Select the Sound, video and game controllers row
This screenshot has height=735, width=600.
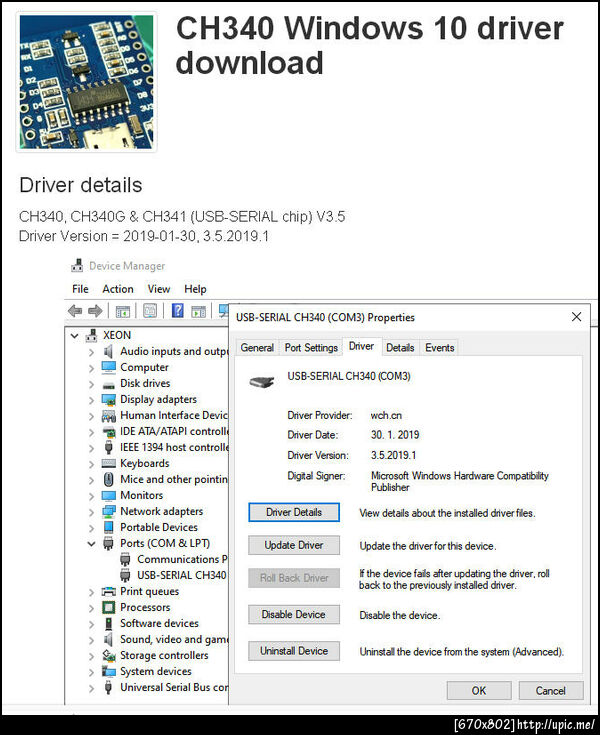(x=174, y=640)
